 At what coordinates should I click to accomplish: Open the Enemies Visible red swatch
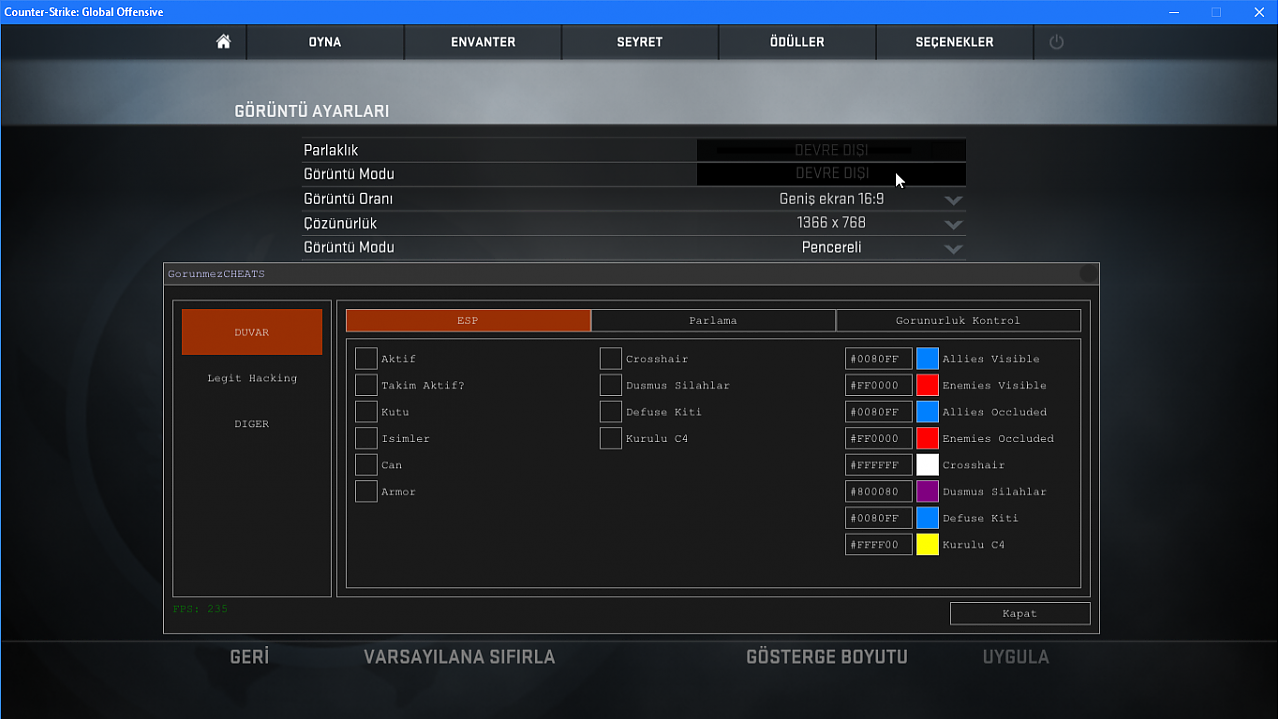[928, 385]
